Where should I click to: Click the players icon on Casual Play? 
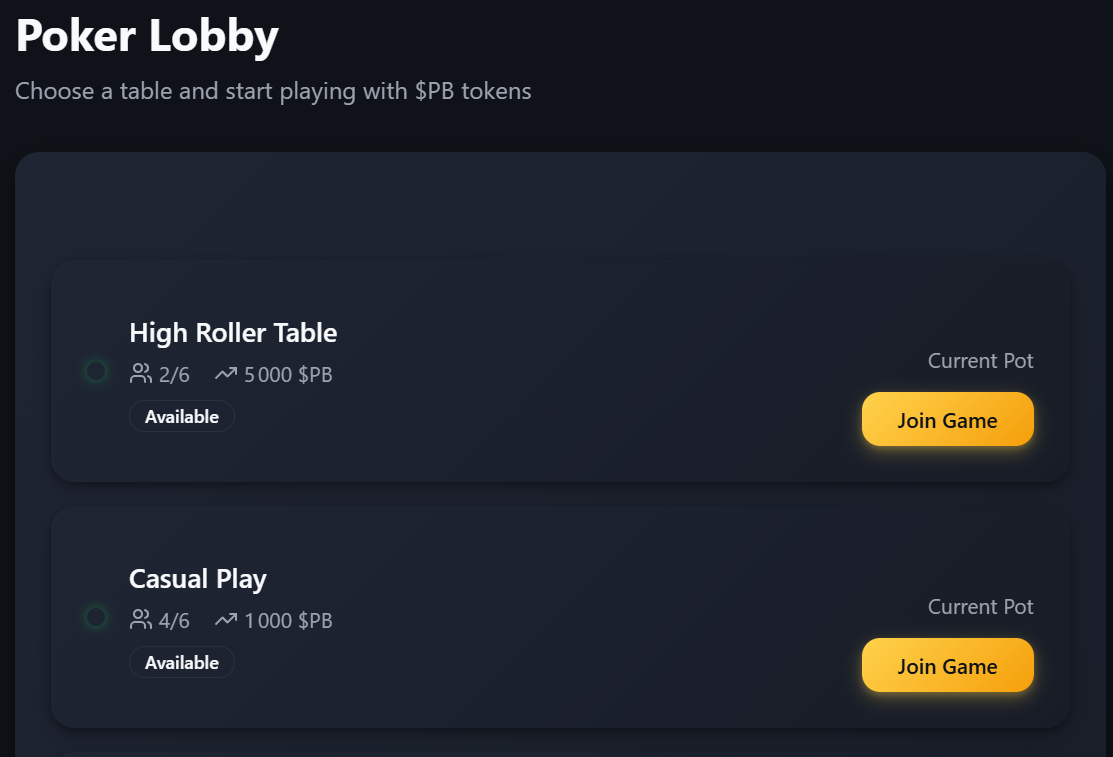pos(141,620)
